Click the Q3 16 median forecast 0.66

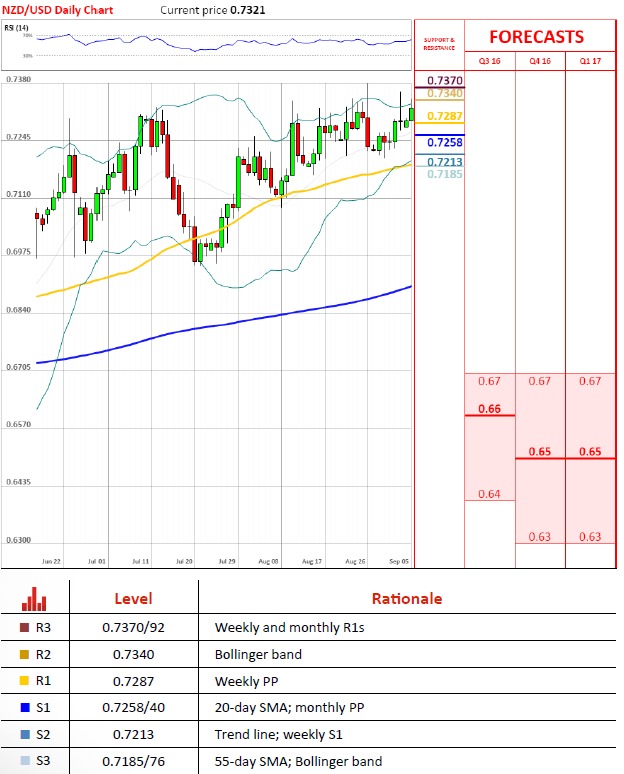[490, 409]
